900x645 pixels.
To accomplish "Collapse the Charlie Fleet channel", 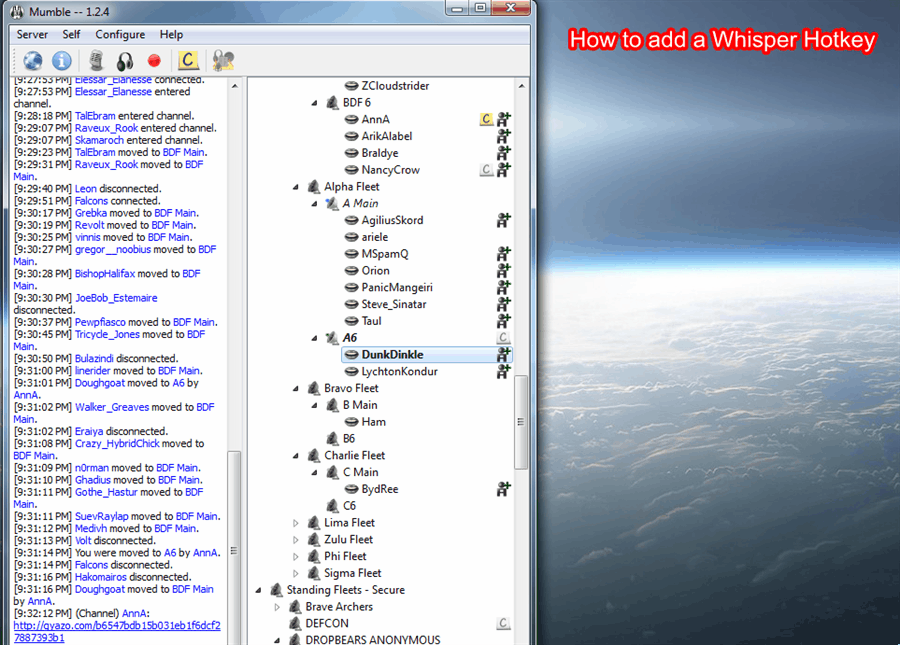I will (x=296, y=456).
